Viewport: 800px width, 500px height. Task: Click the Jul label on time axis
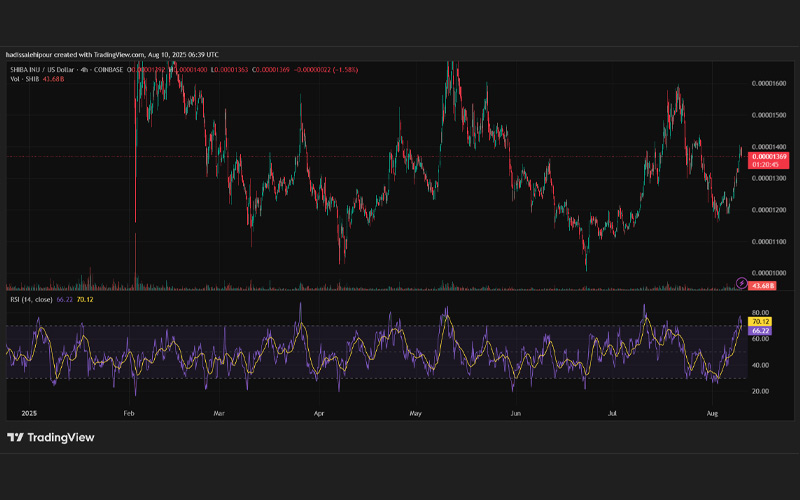tap(612, 413)
